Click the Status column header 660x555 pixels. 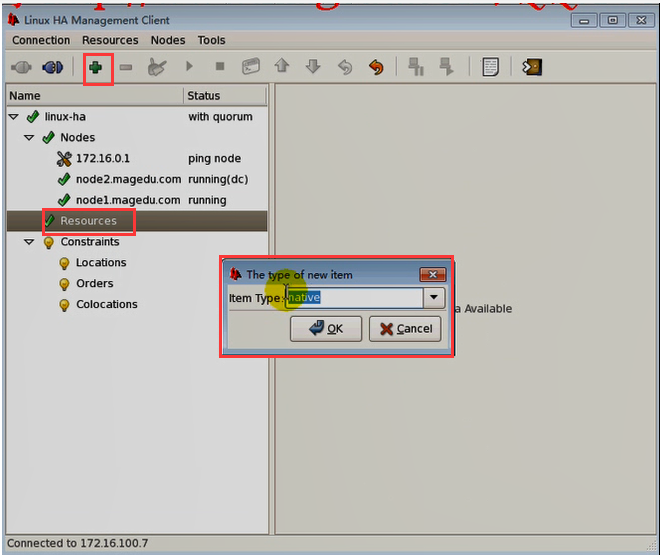click(225, 96)
